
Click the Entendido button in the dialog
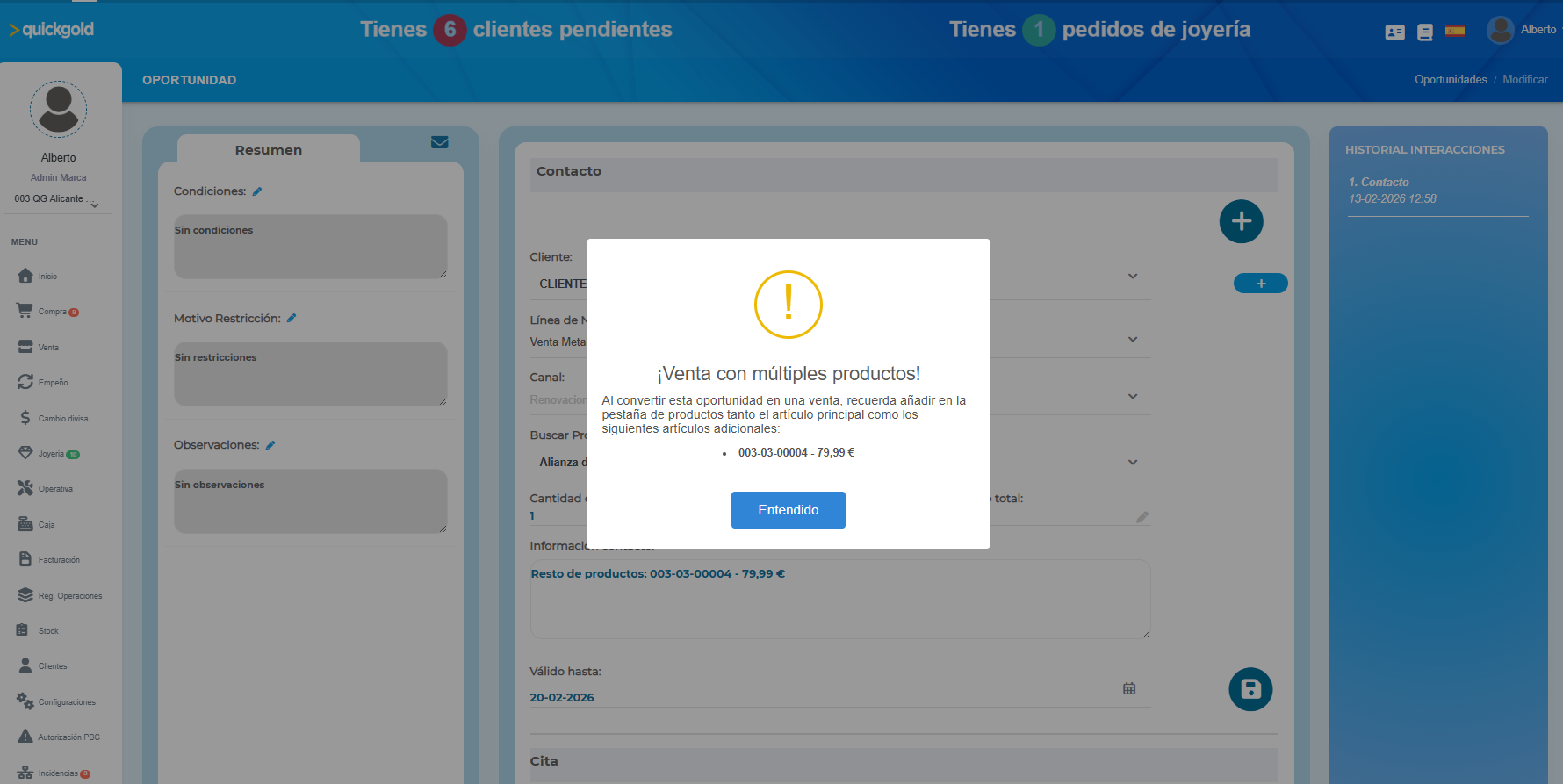[x=788, y=510]
